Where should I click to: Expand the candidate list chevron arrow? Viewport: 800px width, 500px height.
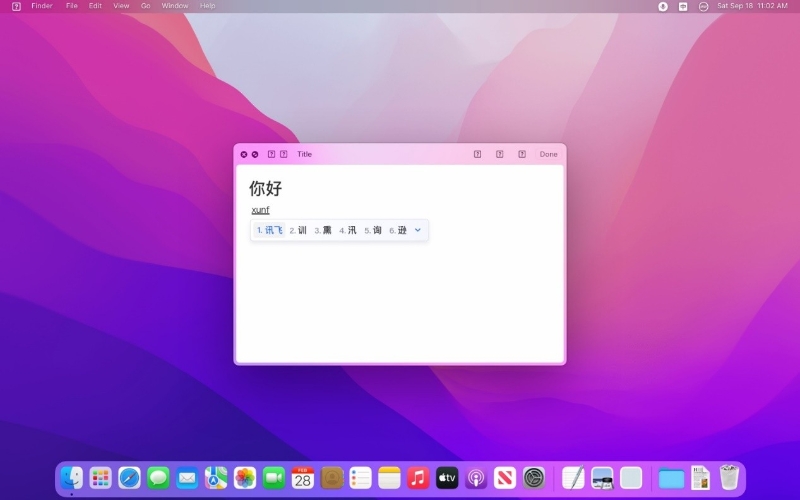tap(417, 230)
